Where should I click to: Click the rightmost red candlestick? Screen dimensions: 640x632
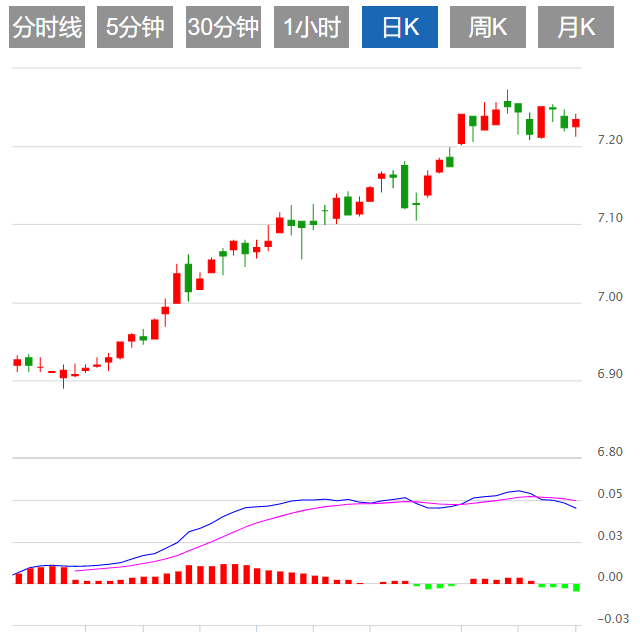click(x=576, y=123)
